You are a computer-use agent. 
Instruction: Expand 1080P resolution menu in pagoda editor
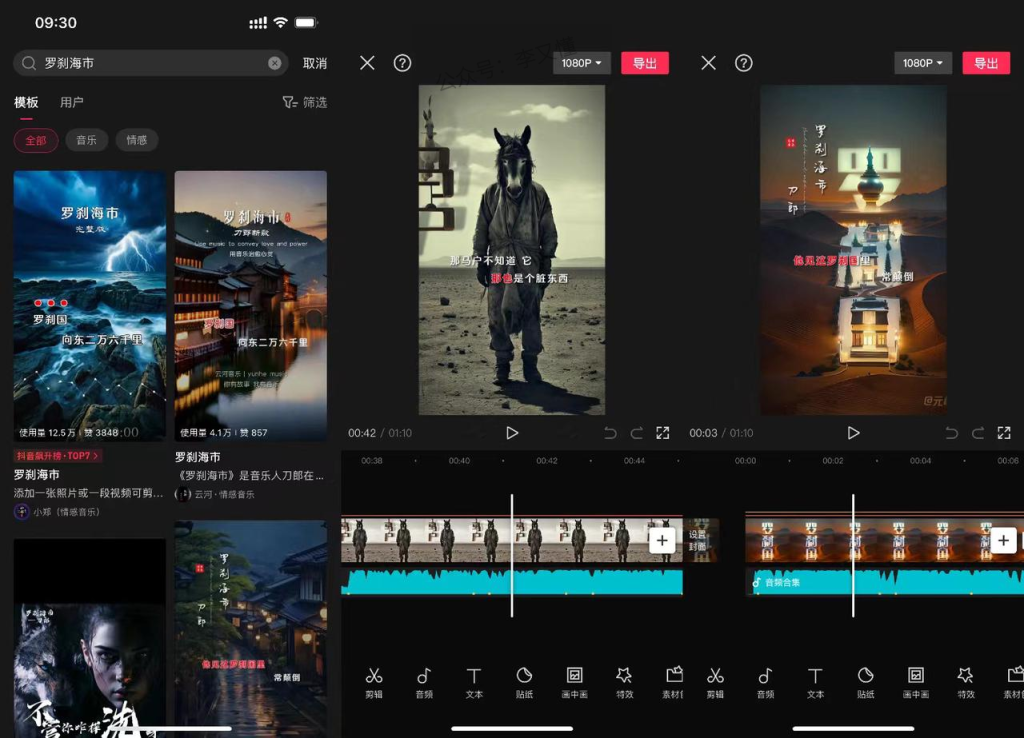point(923,63)
